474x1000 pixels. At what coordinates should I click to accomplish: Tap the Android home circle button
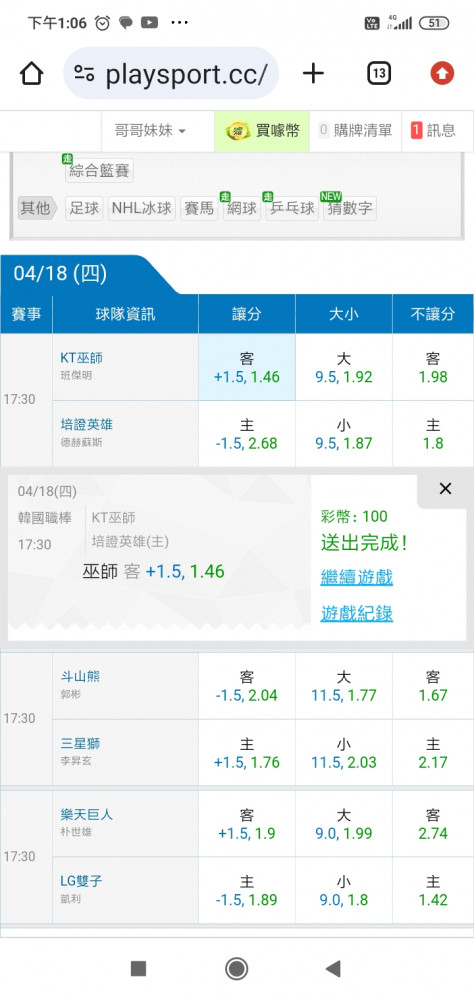click(x=237, y=969)
